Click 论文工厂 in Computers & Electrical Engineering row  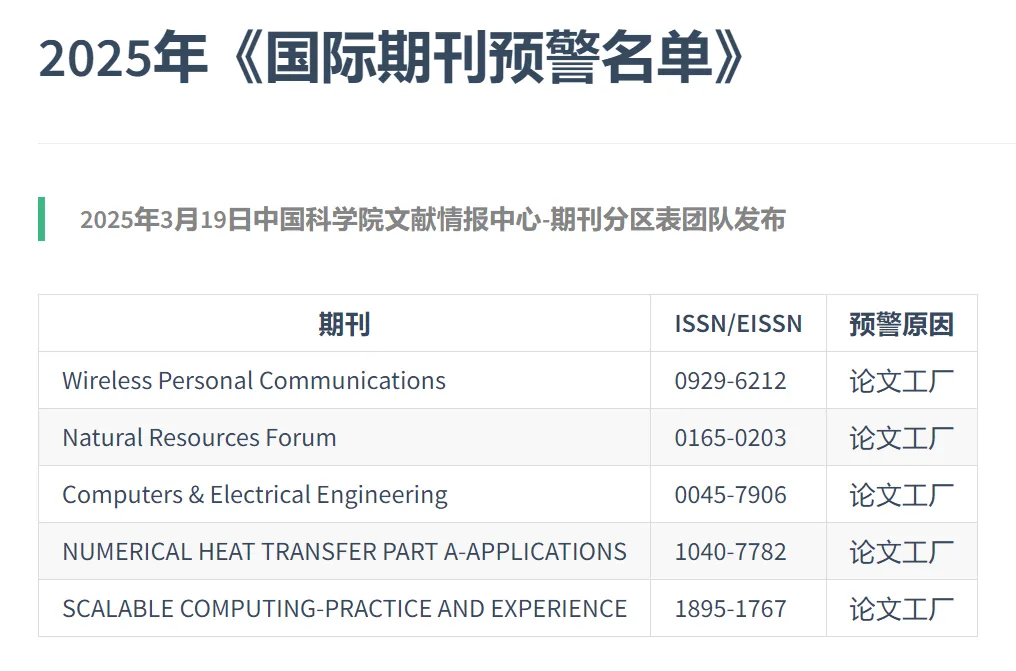(901, 495)
